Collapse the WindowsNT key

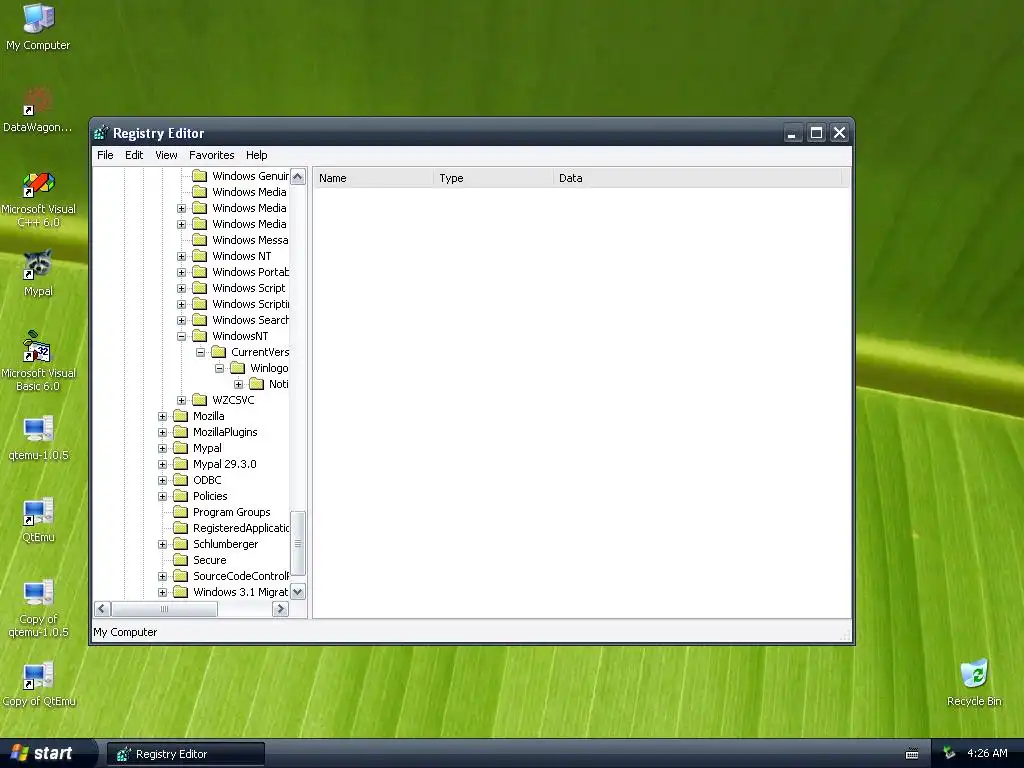pos(182,336)
